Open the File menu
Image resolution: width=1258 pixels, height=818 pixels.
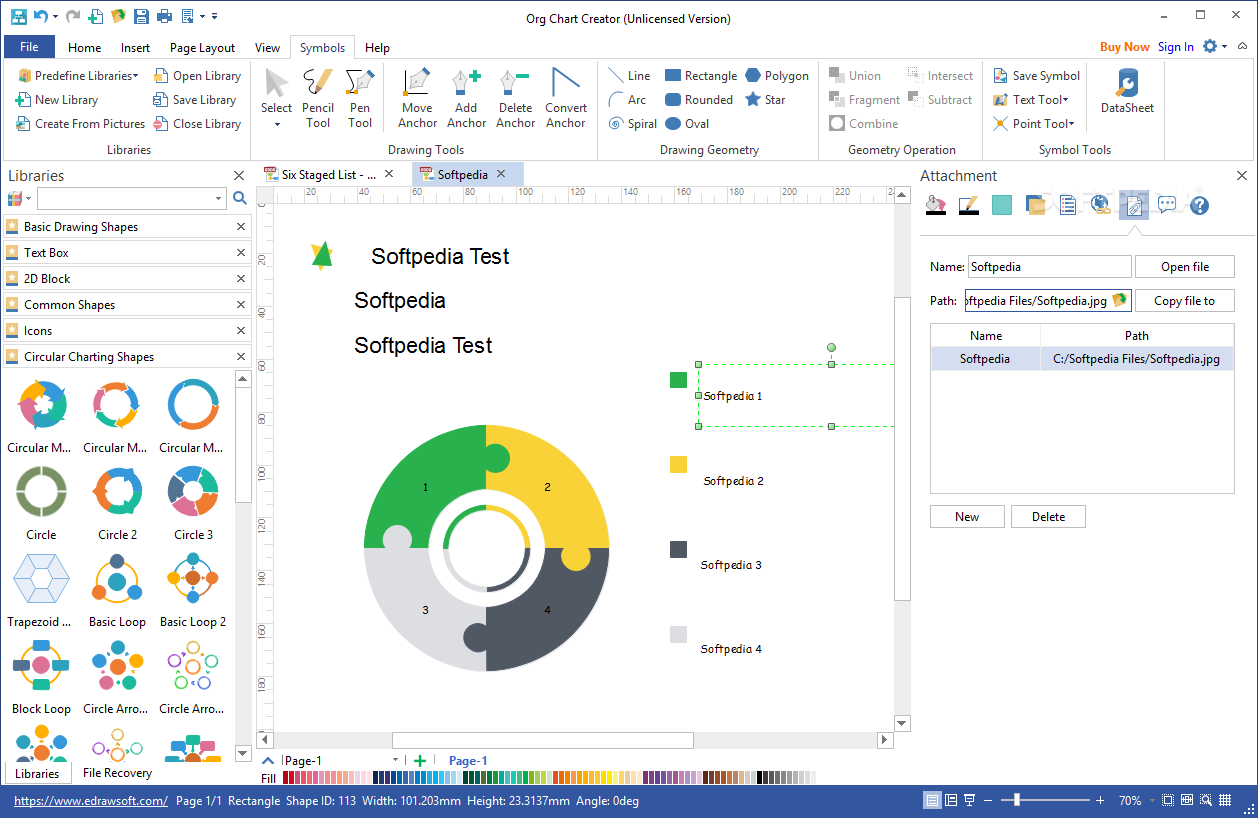point(29,47)
